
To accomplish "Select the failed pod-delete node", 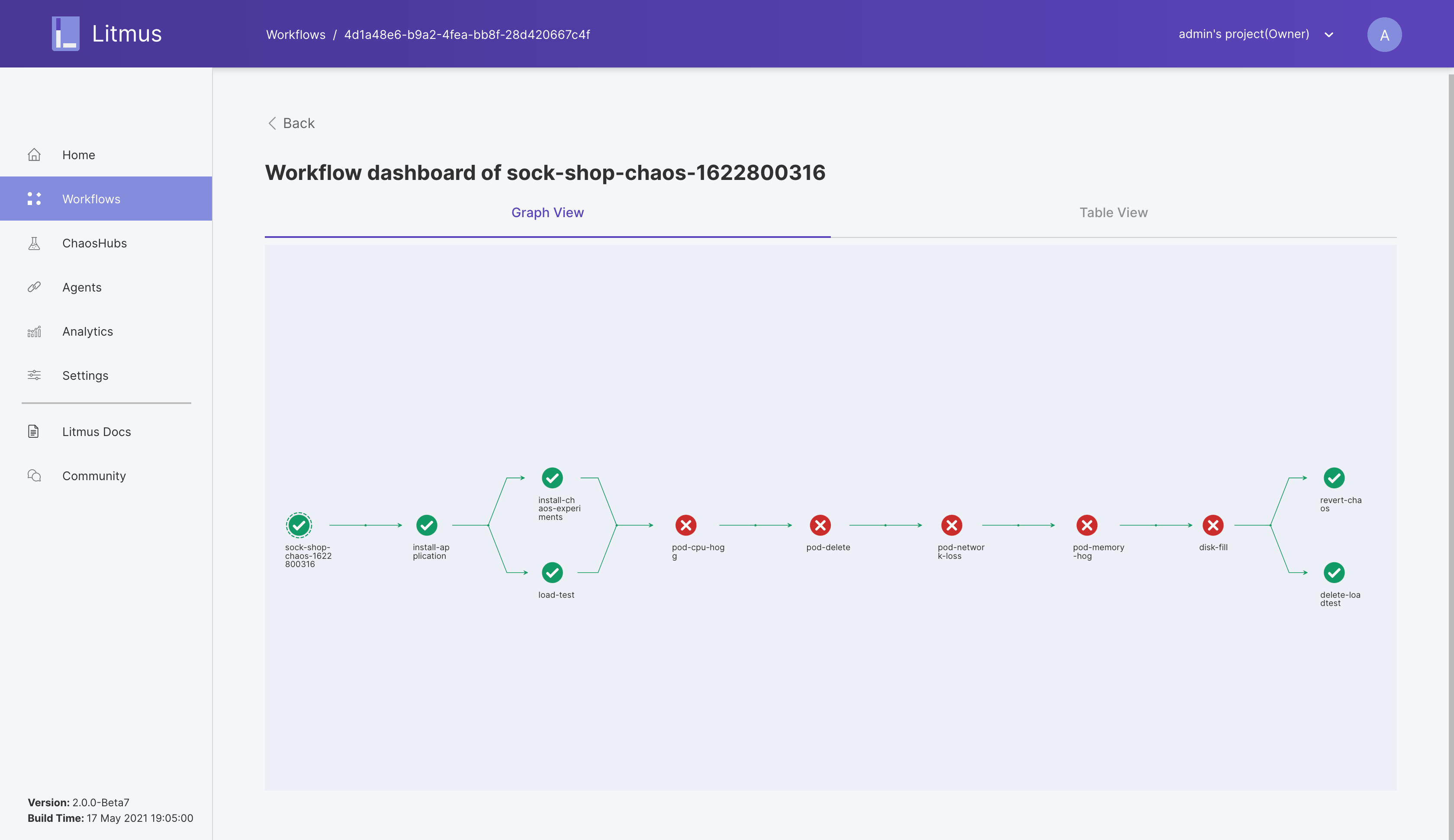I will tap(820, 525).
